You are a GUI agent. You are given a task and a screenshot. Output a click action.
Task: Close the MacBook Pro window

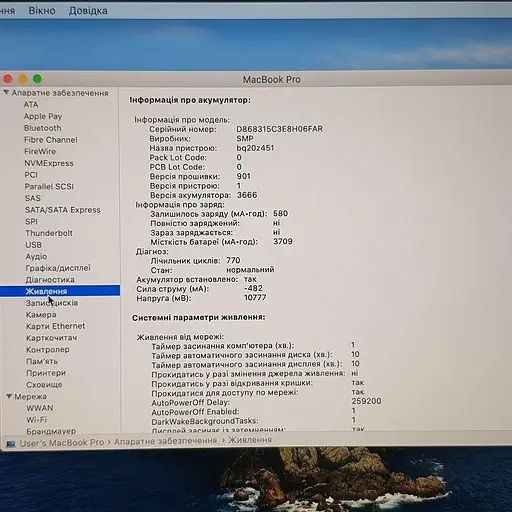tap(8, 79)
